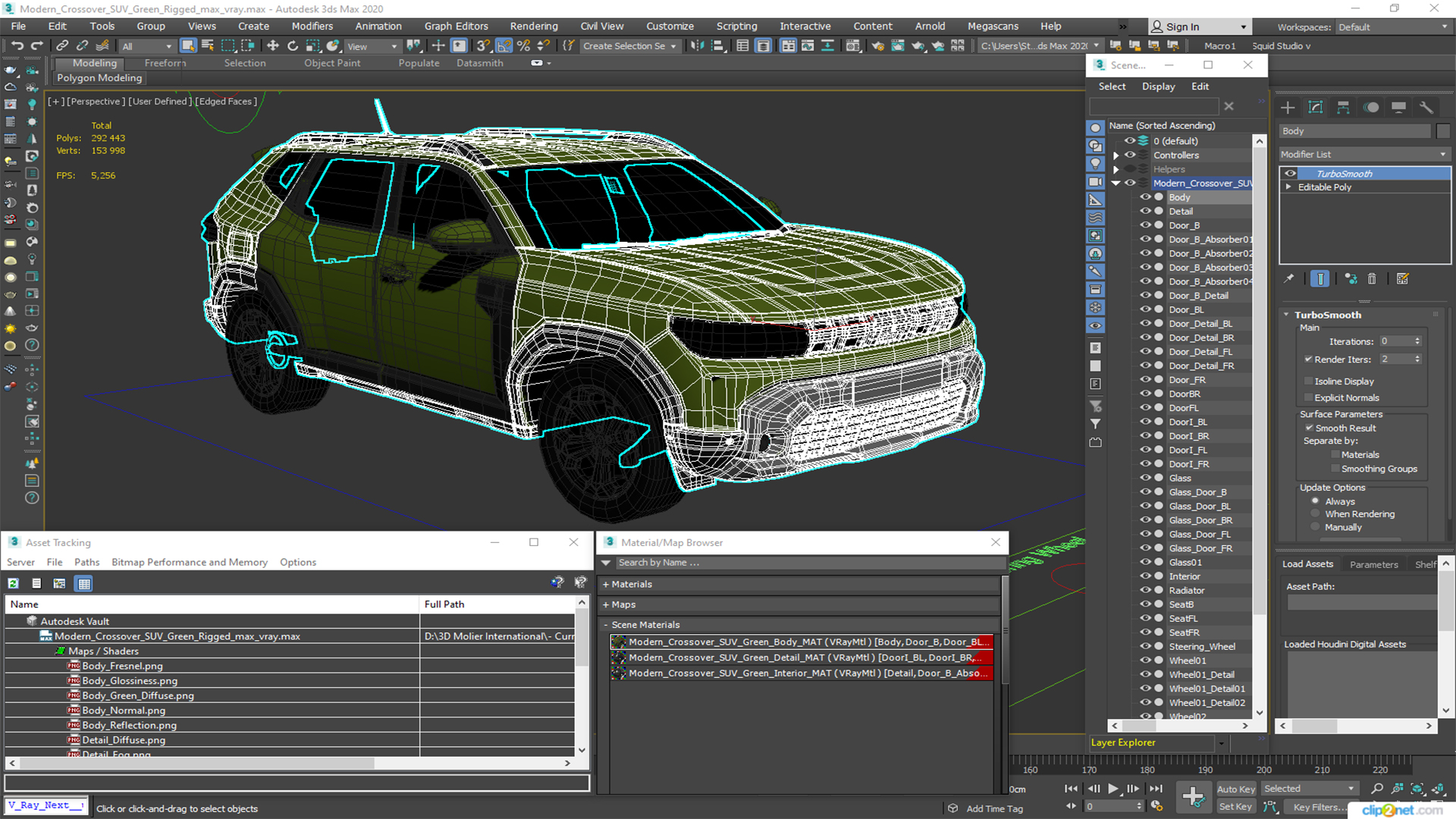This screenshot has height=819, width=1456.
Task: Toggle Angle Snap in main toolbar
Action: coord(504,45)
